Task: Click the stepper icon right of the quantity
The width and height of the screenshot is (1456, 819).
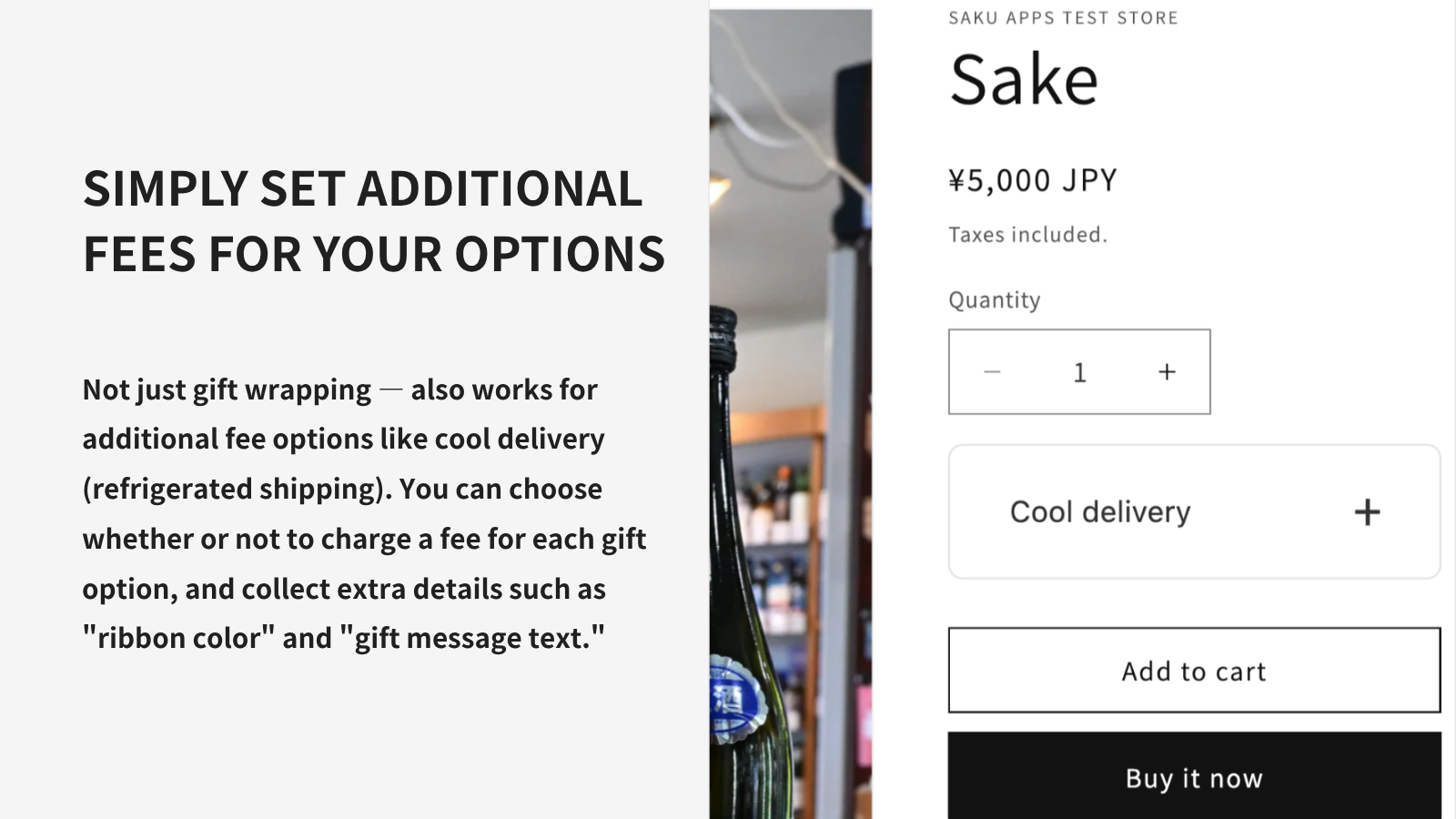Action: [x=1166, y=371]
